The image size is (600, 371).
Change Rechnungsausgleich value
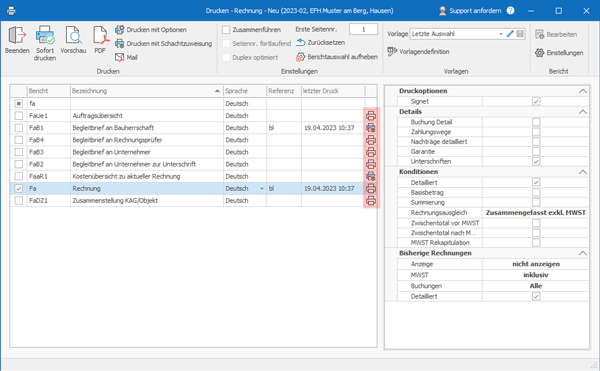point(536,213)
